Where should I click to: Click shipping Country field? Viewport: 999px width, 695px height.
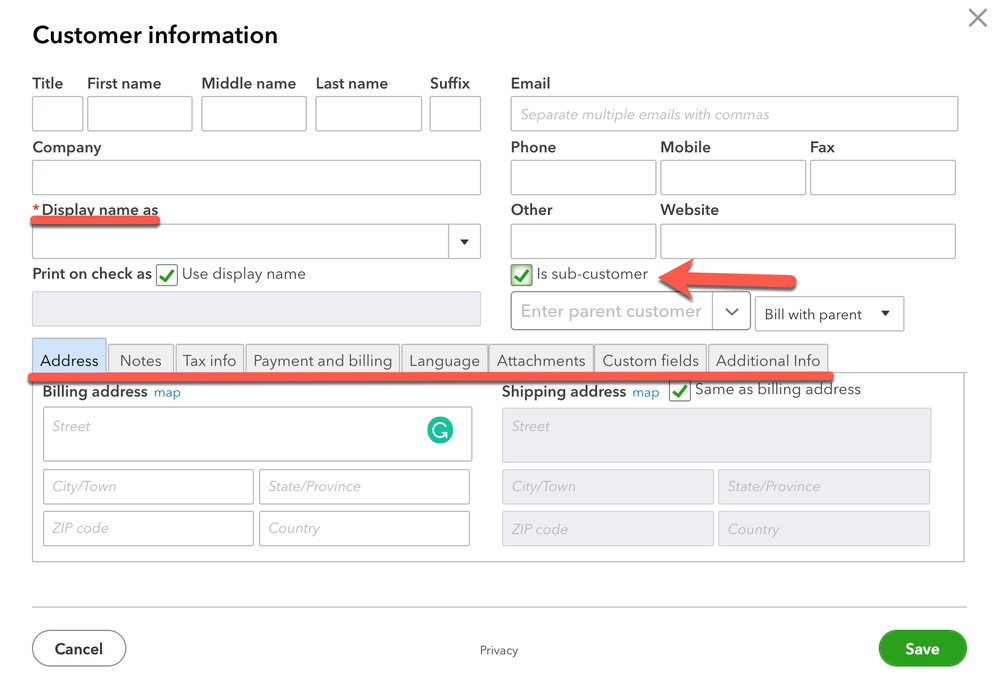coord(824,528)
